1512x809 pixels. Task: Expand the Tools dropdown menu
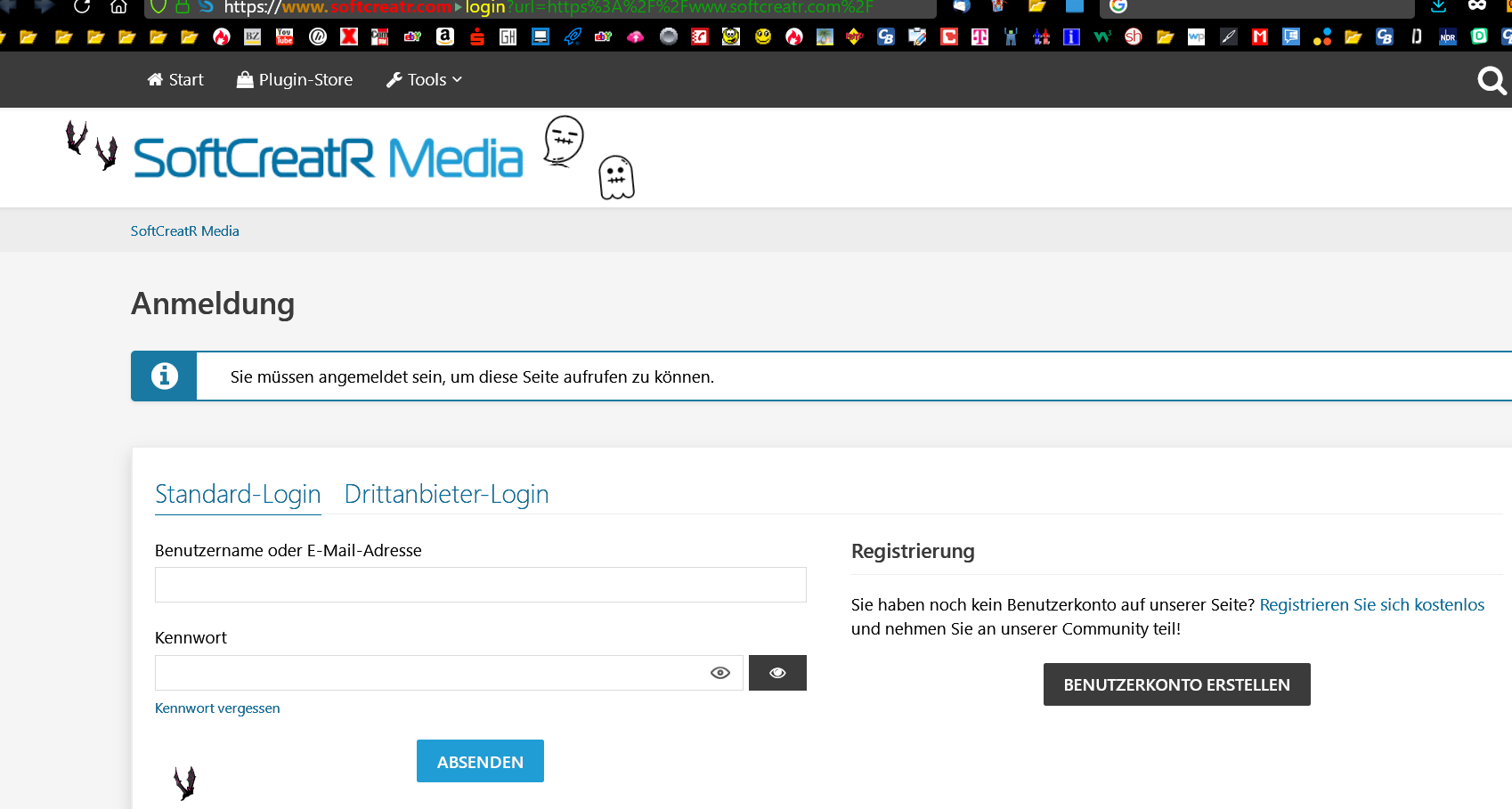(424, 80)
